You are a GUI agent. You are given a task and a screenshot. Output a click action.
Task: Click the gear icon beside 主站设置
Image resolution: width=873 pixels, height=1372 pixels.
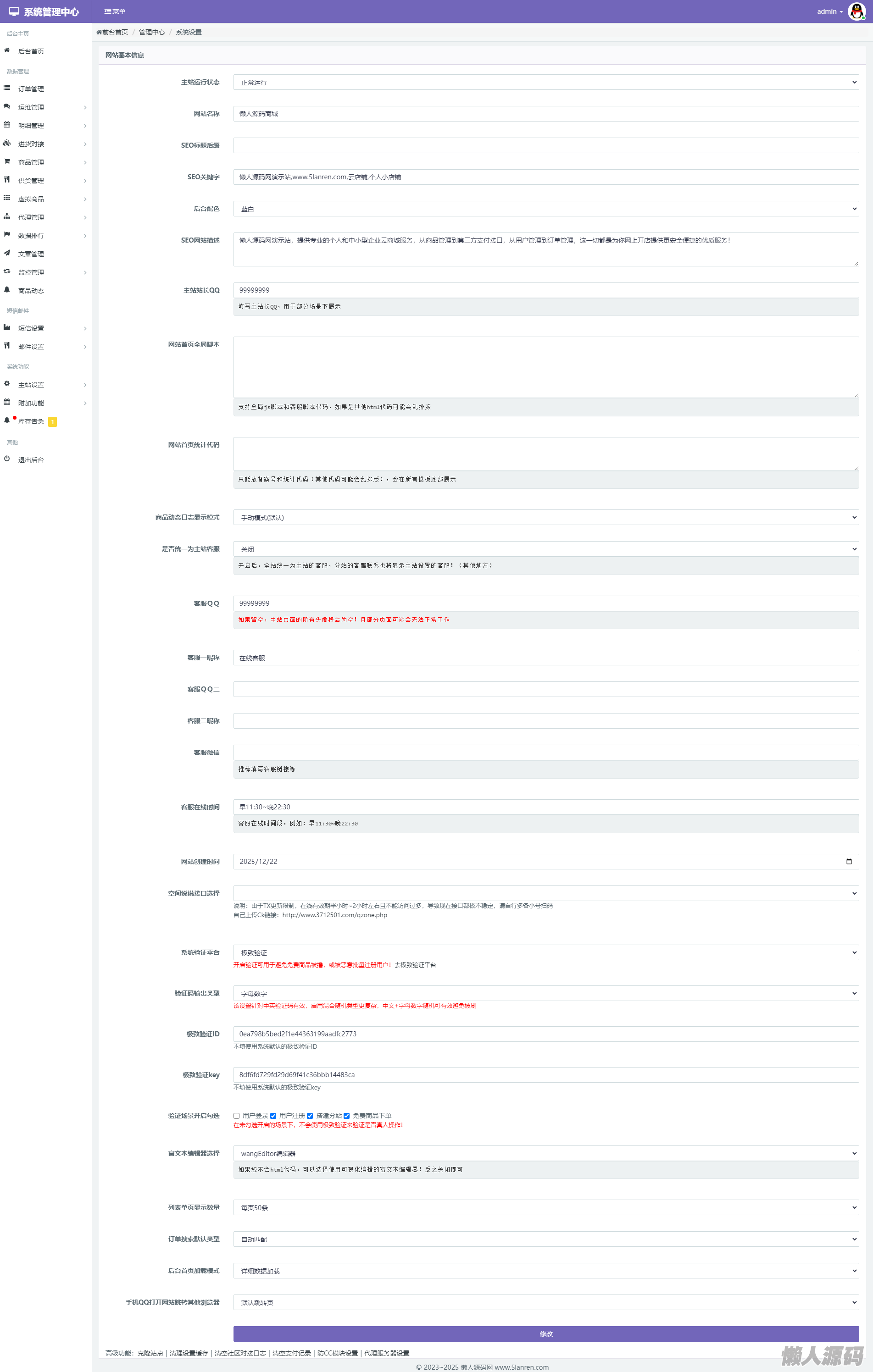(x=7, y=383)
